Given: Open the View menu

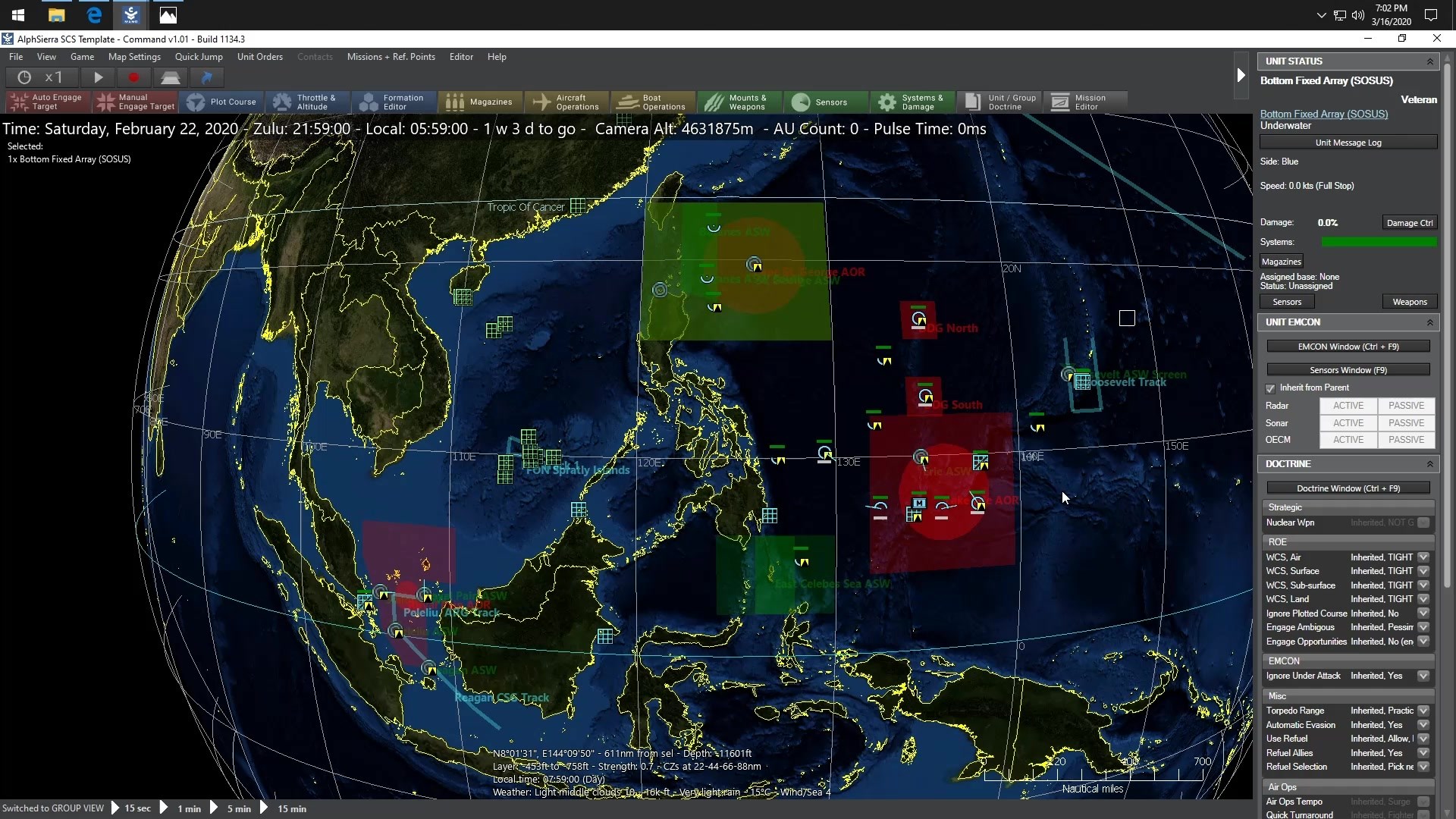Looking at the screenshot, I should pyautogui.click(x=46, y=57).
